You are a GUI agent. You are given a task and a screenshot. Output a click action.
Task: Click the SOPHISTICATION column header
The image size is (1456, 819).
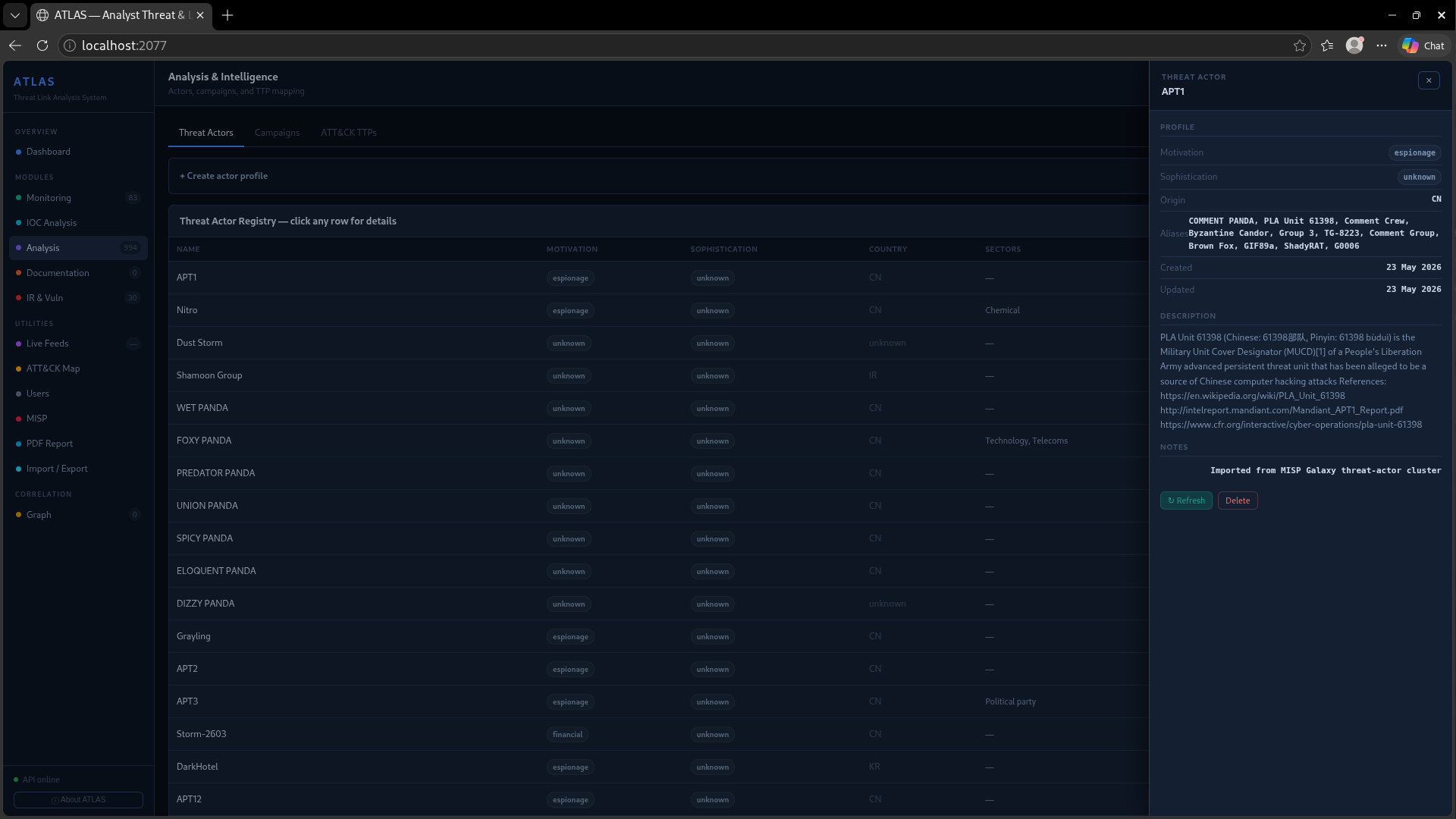723,249
